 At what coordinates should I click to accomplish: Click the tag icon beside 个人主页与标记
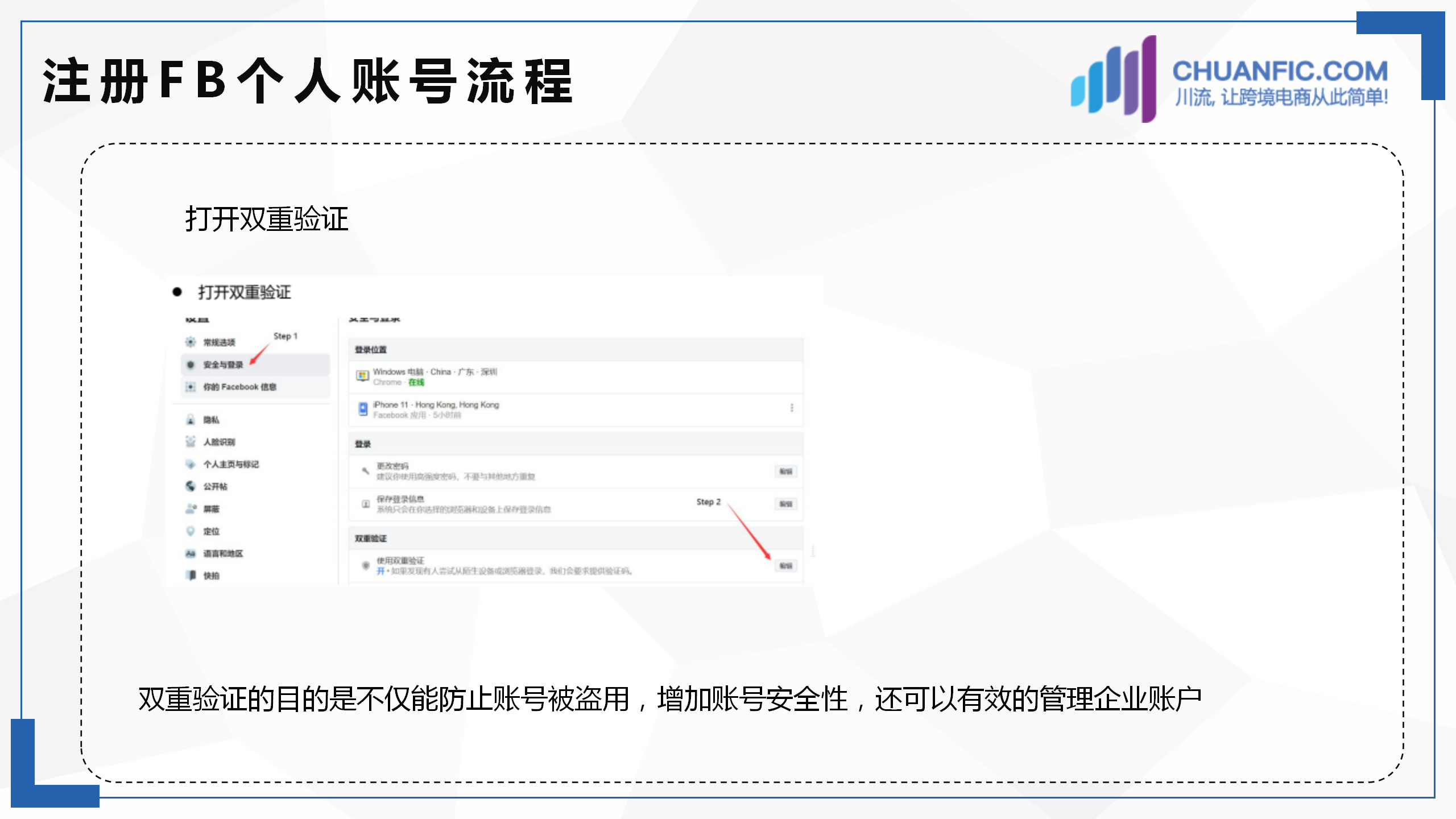point(191,464)
